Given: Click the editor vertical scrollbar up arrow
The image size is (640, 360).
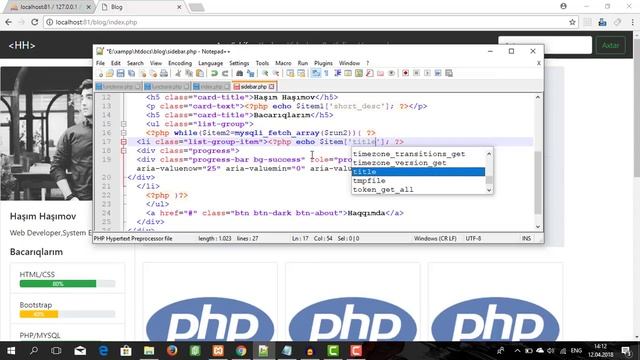Looking at the screenshot, I should (538, 97).
